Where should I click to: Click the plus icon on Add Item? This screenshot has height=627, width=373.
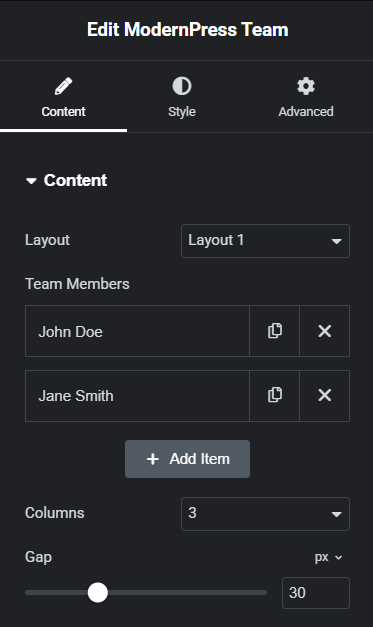(153, 459)
